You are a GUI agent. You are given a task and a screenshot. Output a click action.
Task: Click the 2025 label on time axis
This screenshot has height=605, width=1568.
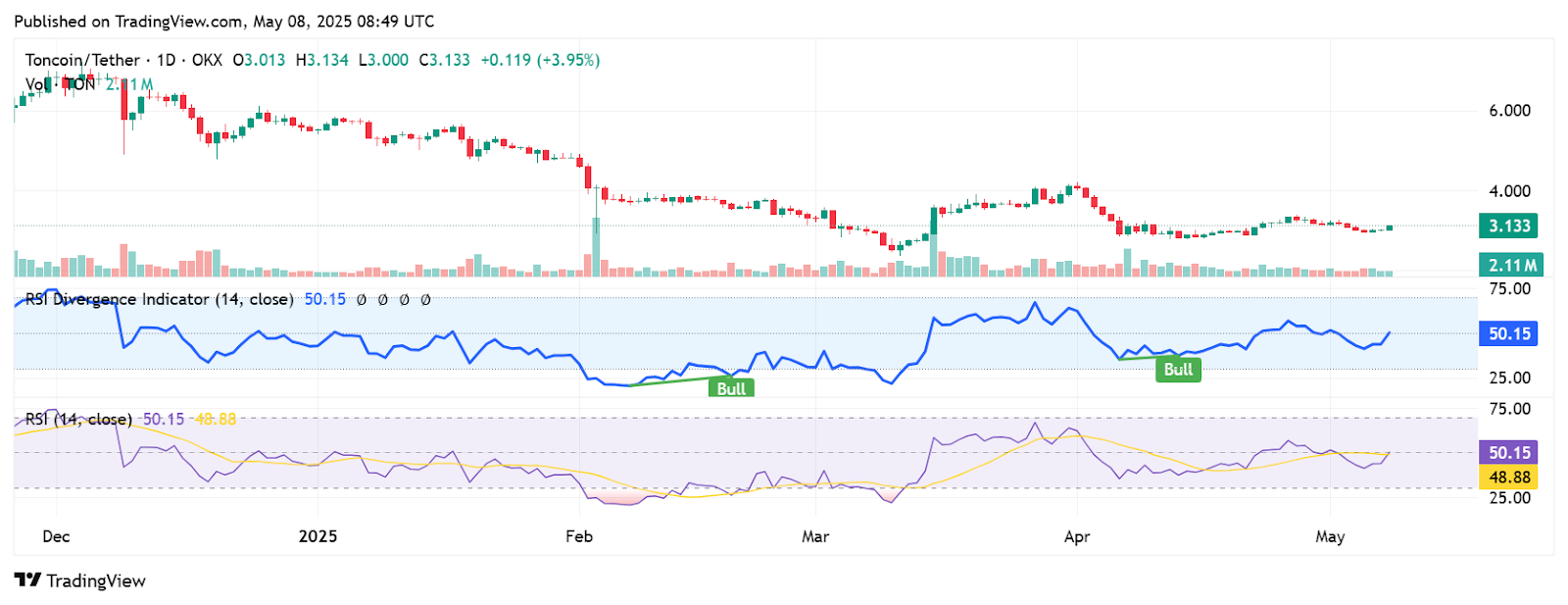318,536
